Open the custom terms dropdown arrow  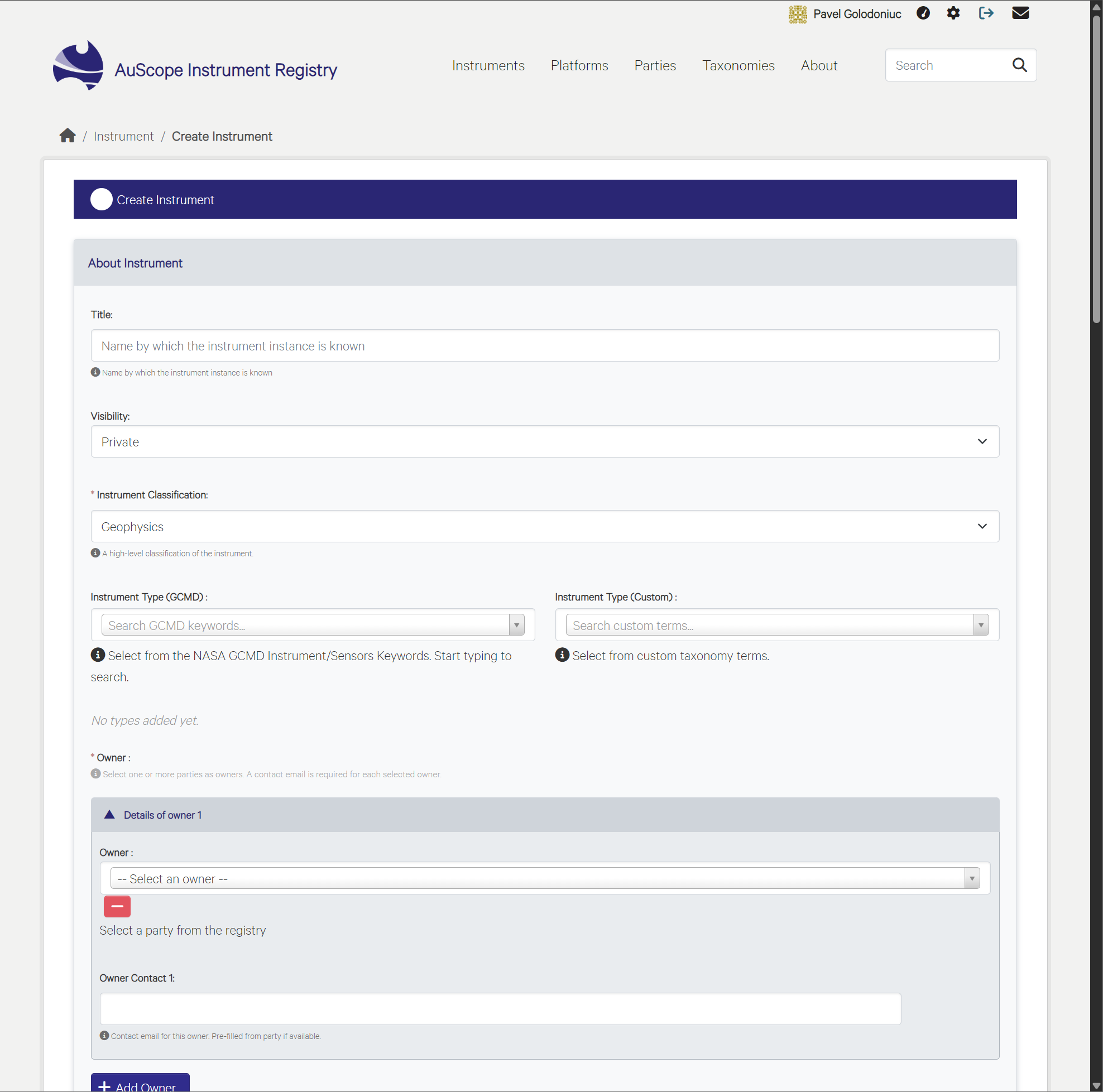pos(981,625)
